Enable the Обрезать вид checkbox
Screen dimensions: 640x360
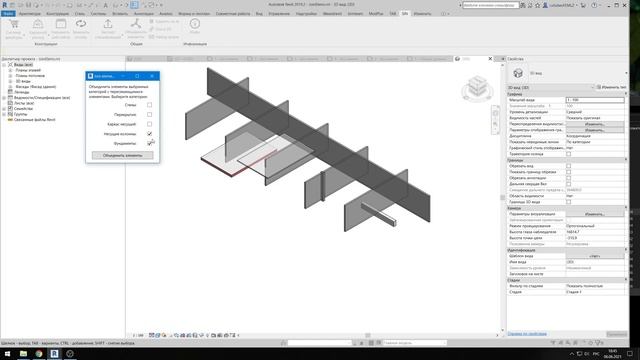point(568,166)
